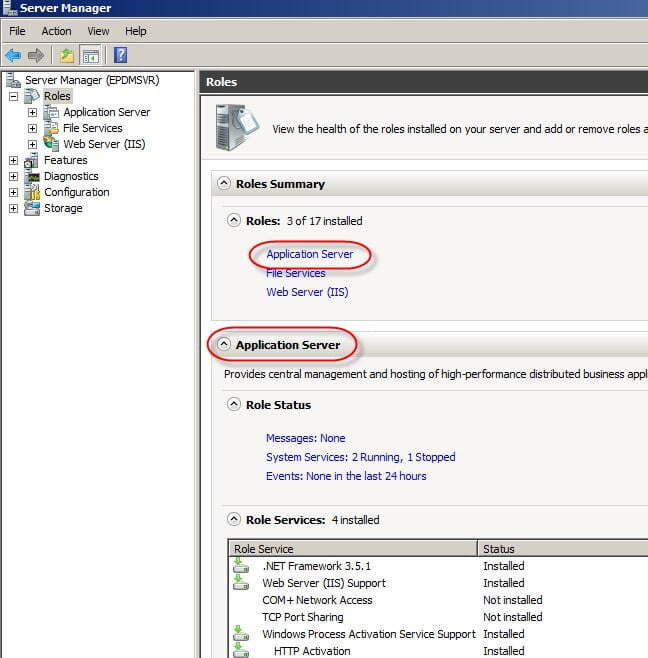Click the Show/Hide Console Tree icon
This screenshot has height=658, width=648.
(90, 55)
